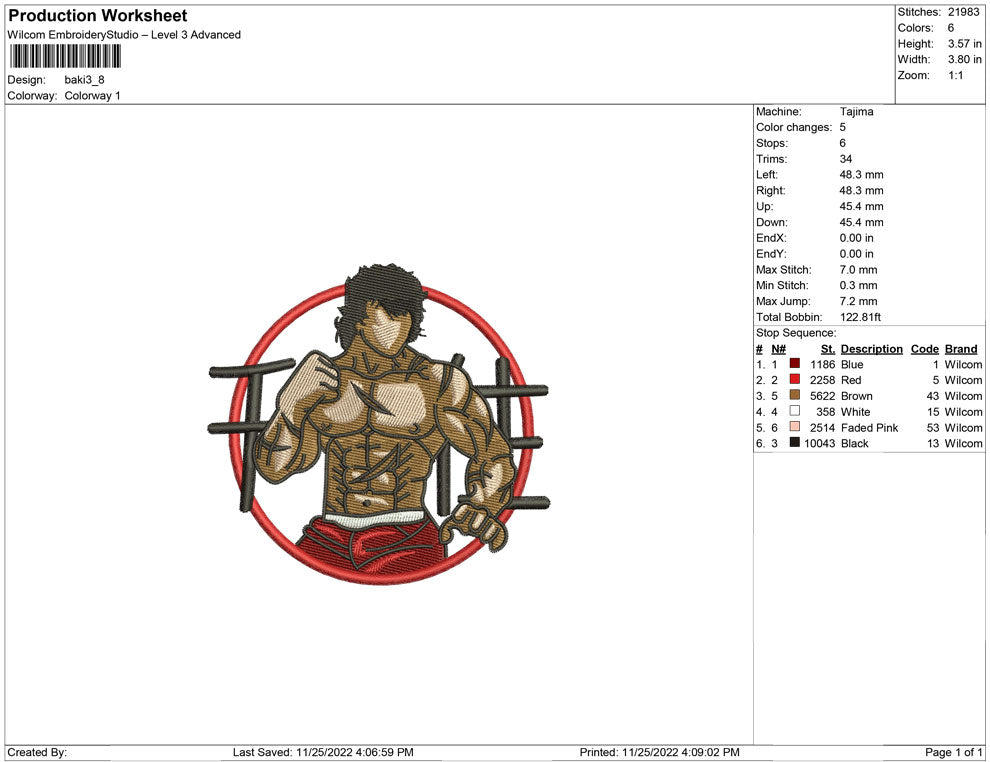990x762 pixels.
Task: Click the Created By label in footer
Action: pos(37,752)
